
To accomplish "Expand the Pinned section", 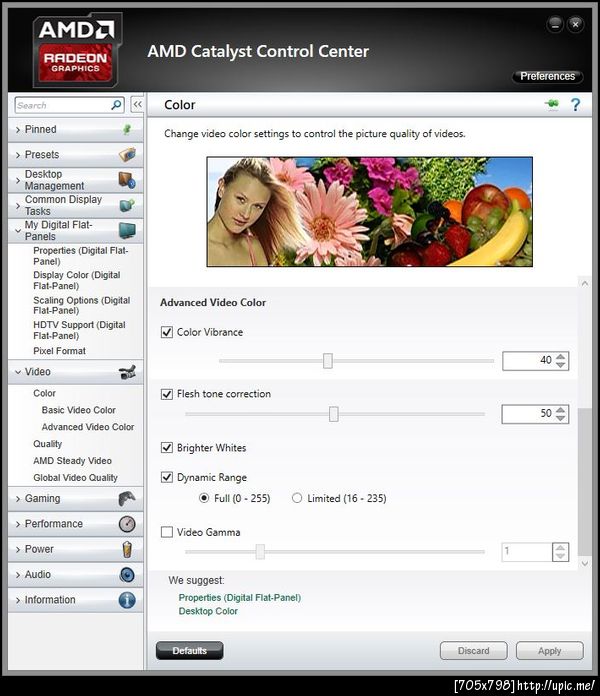I will [18, 130].
